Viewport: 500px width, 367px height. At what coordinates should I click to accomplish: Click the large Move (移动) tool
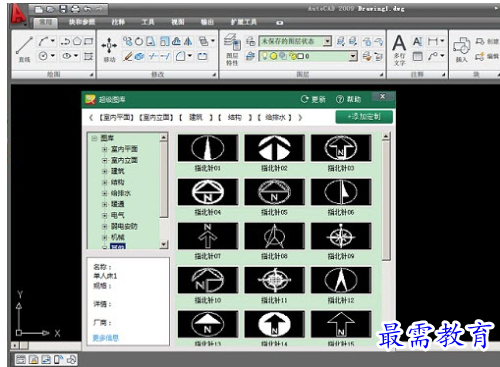click(109, 49)
